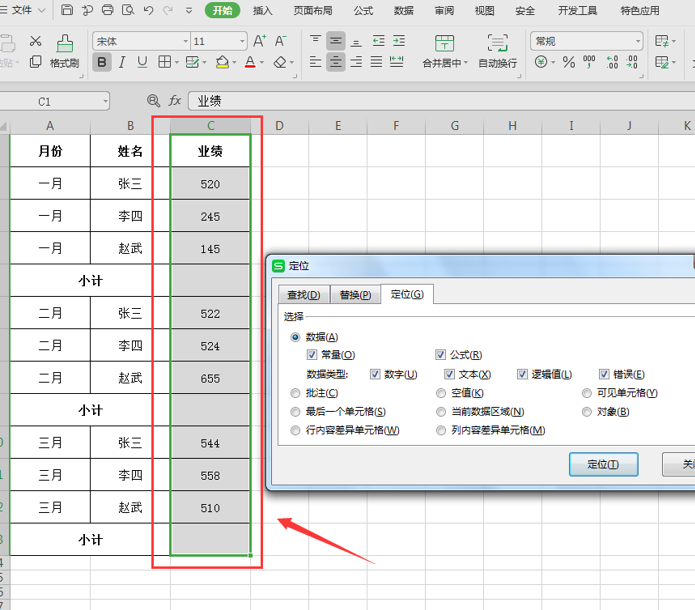
Task: Click the 定位(T) button in dialog
Action: click(x=603, y=464)
